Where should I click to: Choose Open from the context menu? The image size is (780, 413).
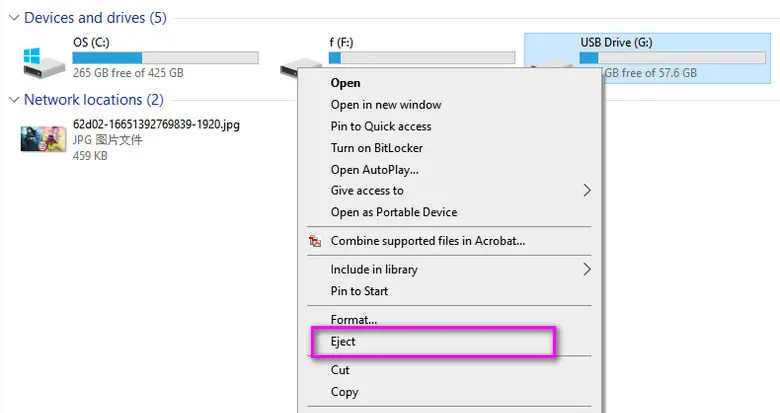346,83
